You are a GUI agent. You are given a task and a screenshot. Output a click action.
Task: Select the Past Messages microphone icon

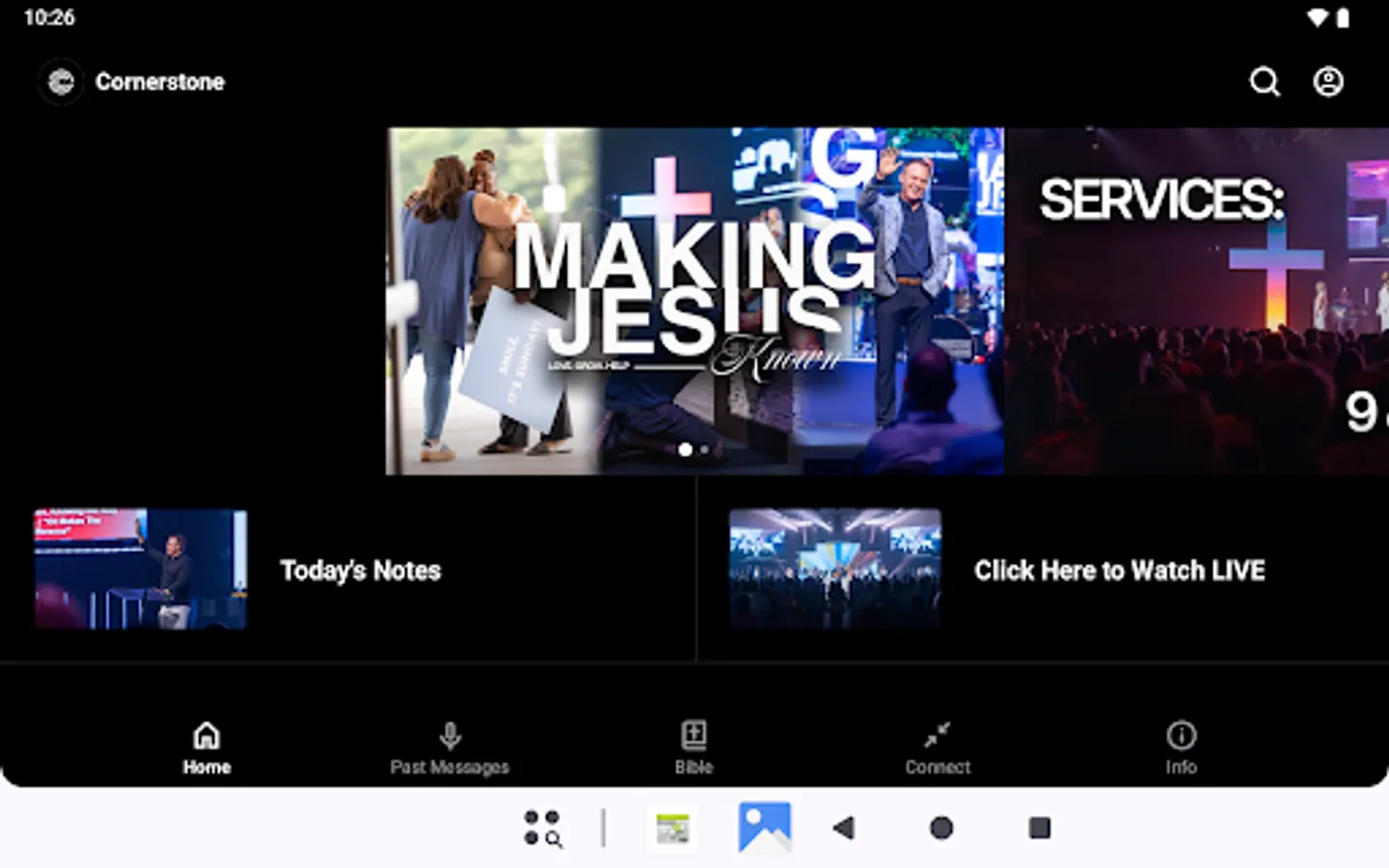coord(449,735)
